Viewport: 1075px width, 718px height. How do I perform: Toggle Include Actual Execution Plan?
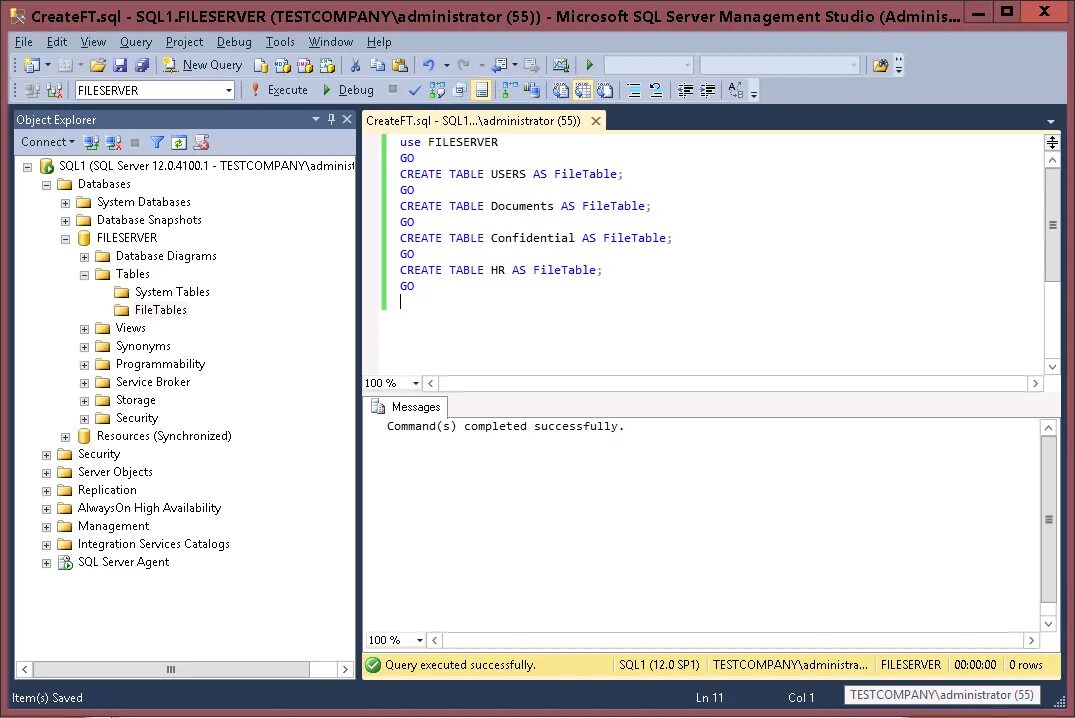(509, 90)
